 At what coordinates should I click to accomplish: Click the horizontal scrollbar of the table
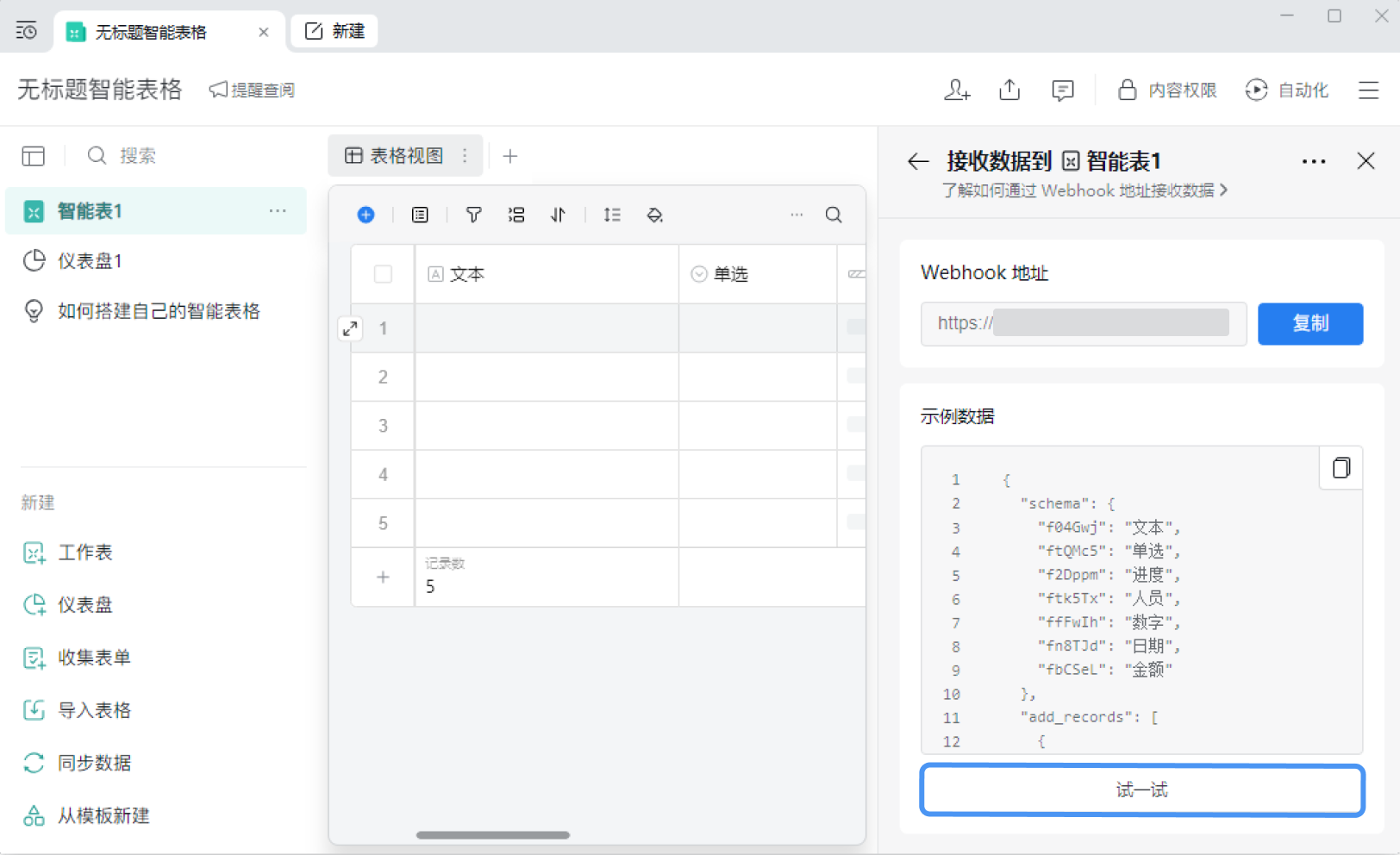click(493, 834)
